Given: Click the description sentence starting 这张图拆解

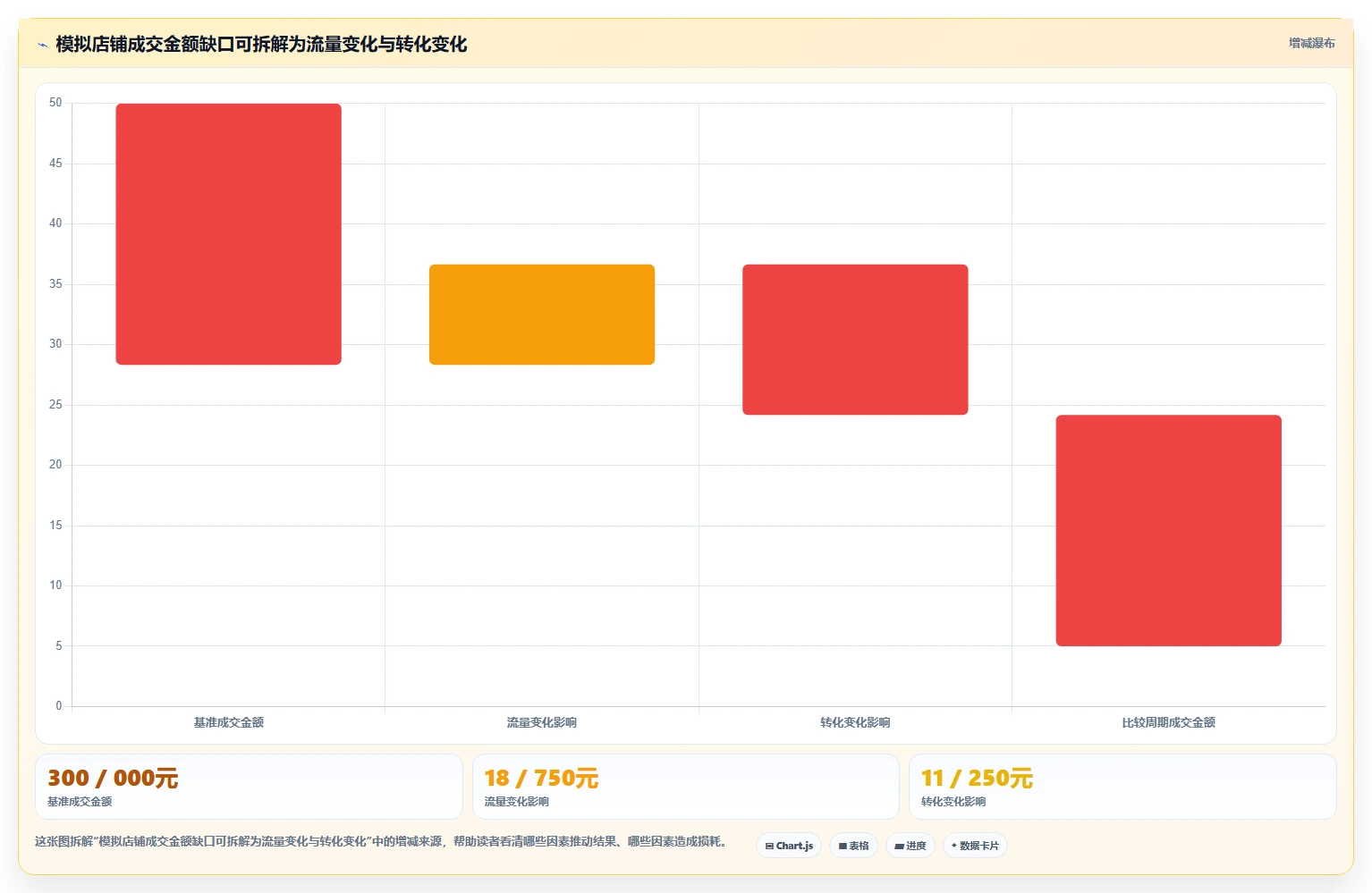Looking at the screenshot, I should pos(383,841).
